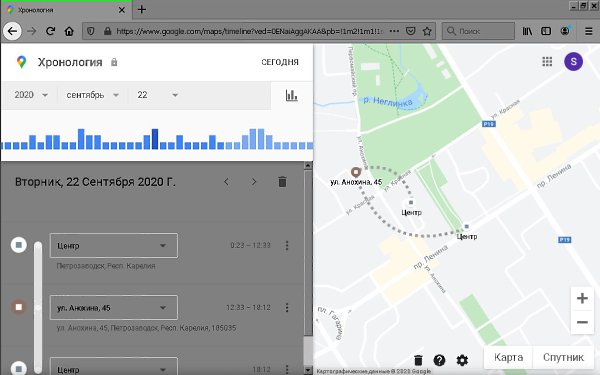The height and width of the screenshot is (375, 600).
Task: Expand the сентябрь month dropdown
Action: coord(93,95)
